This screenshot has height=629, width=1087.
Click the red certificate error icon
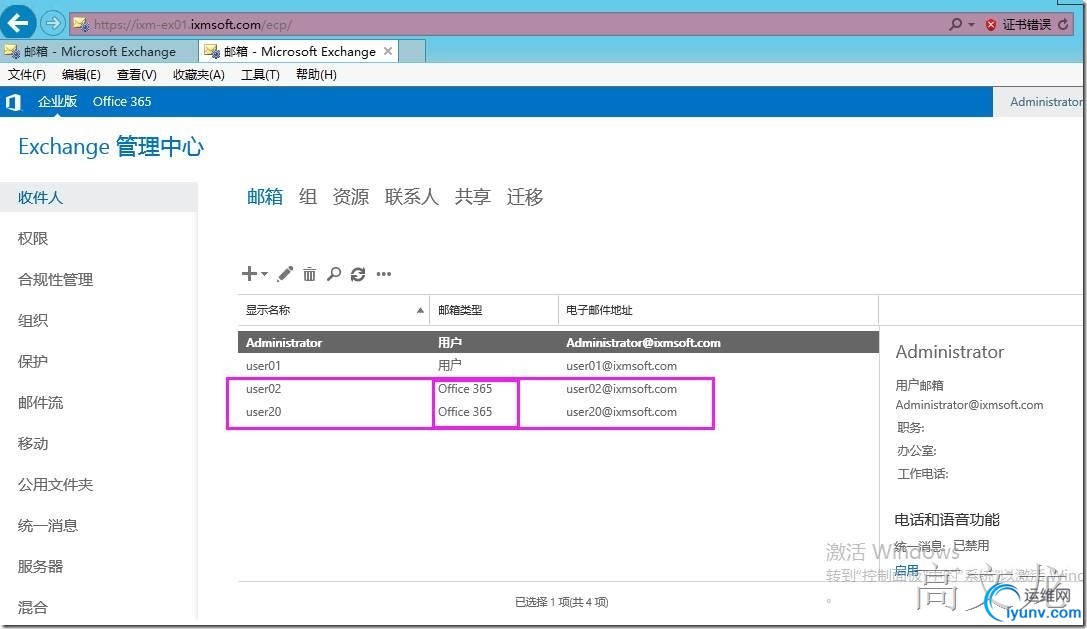tap(991, 25)
